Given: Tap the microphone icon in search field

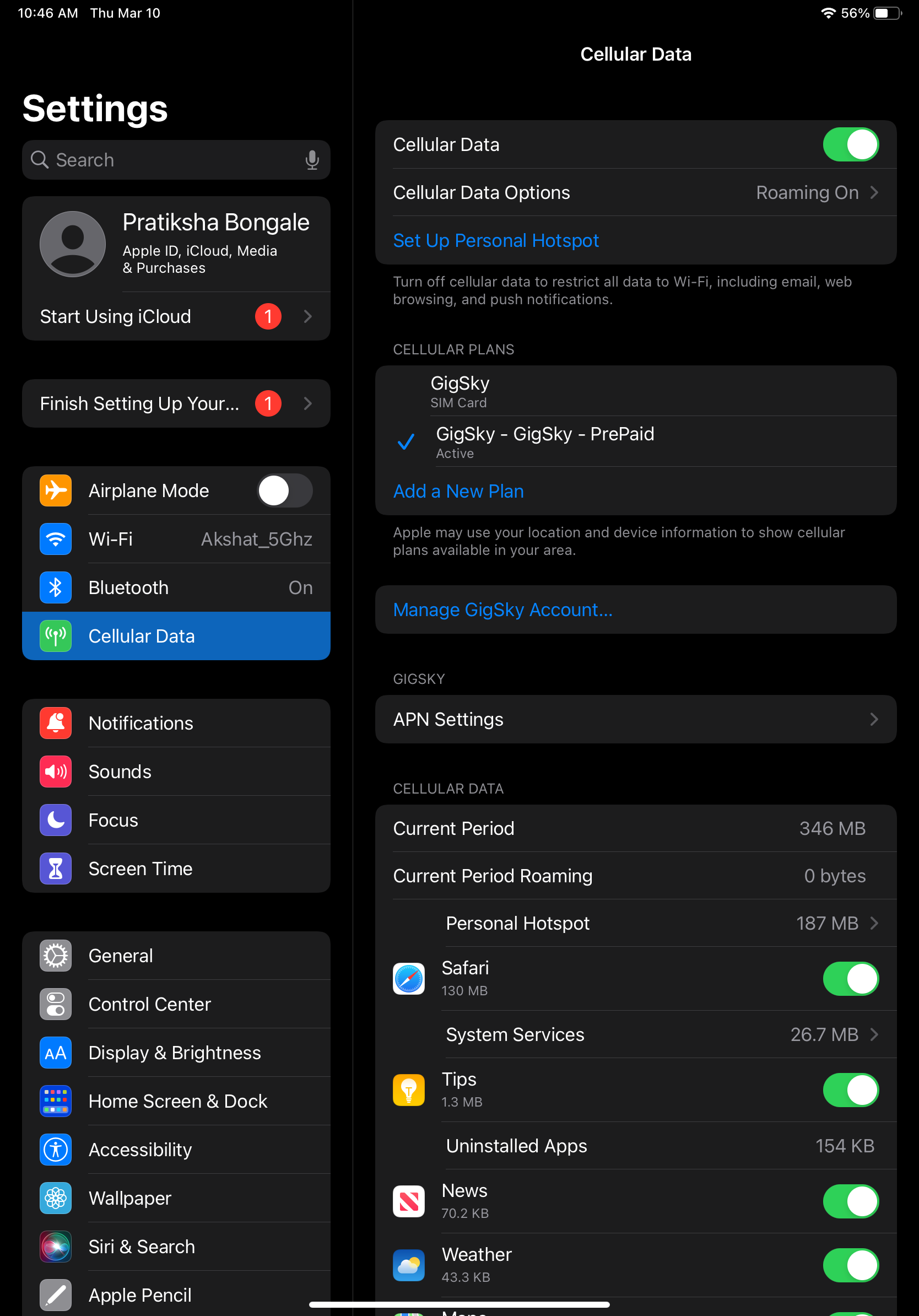Looking at the screenshot, I should [312, 160].
